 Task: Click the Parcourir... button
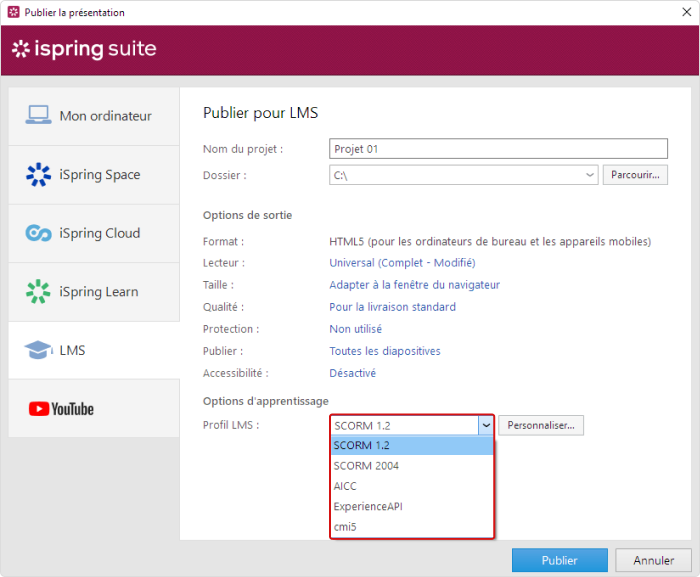point(635,175)
